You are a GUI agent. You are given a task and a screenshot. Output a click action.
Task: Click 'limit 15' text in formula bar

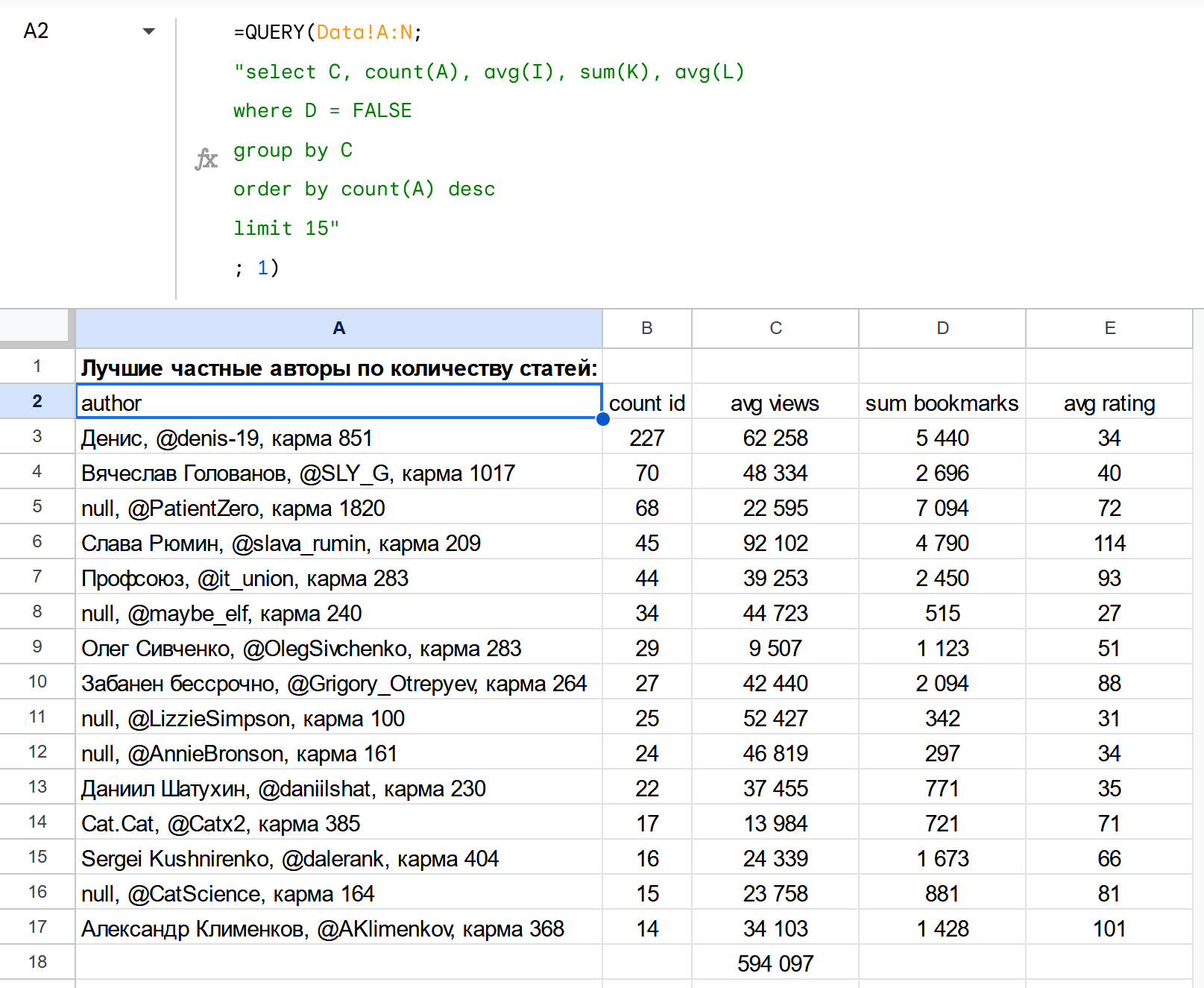[286, 228]
